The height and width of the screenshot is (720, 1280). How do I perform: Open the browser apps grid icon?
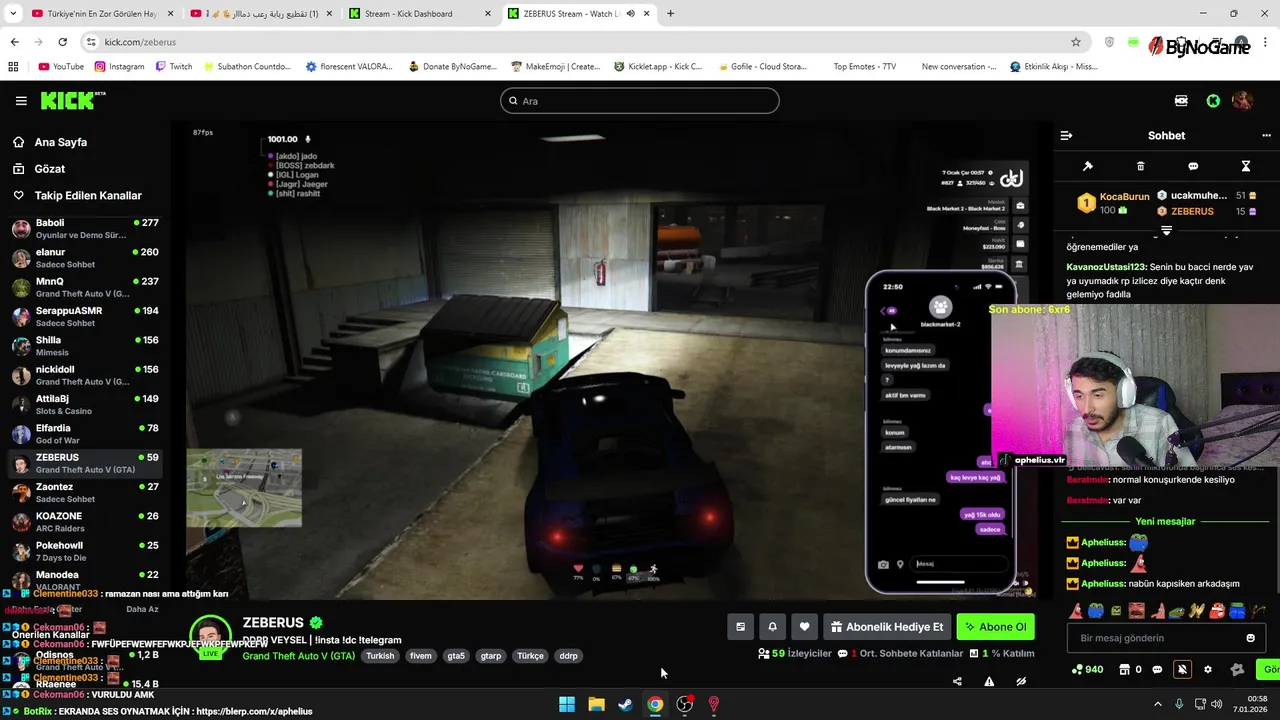tap(13, 67)
